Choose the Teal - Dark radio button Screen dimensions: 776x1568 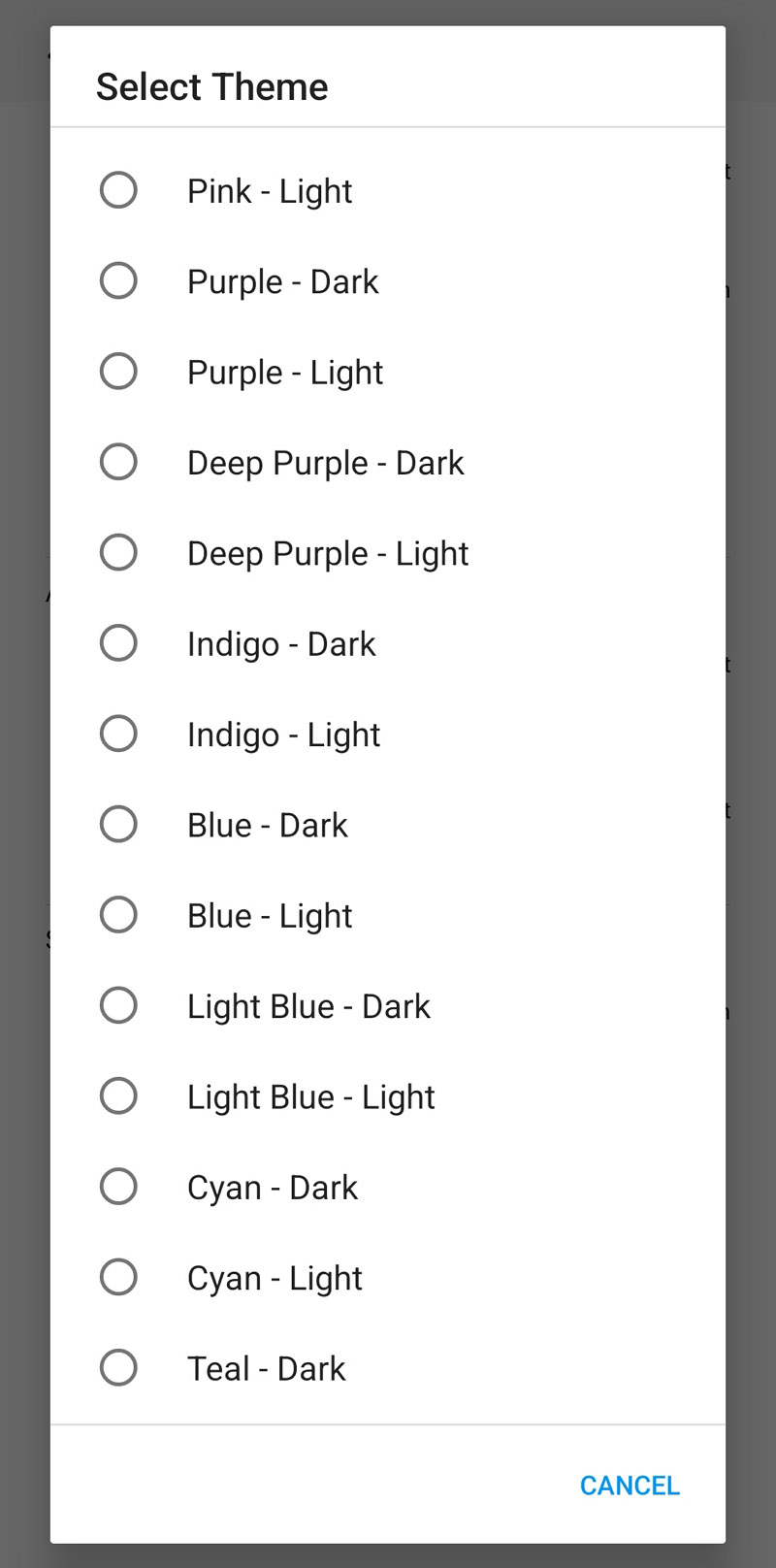[118, 1368]
